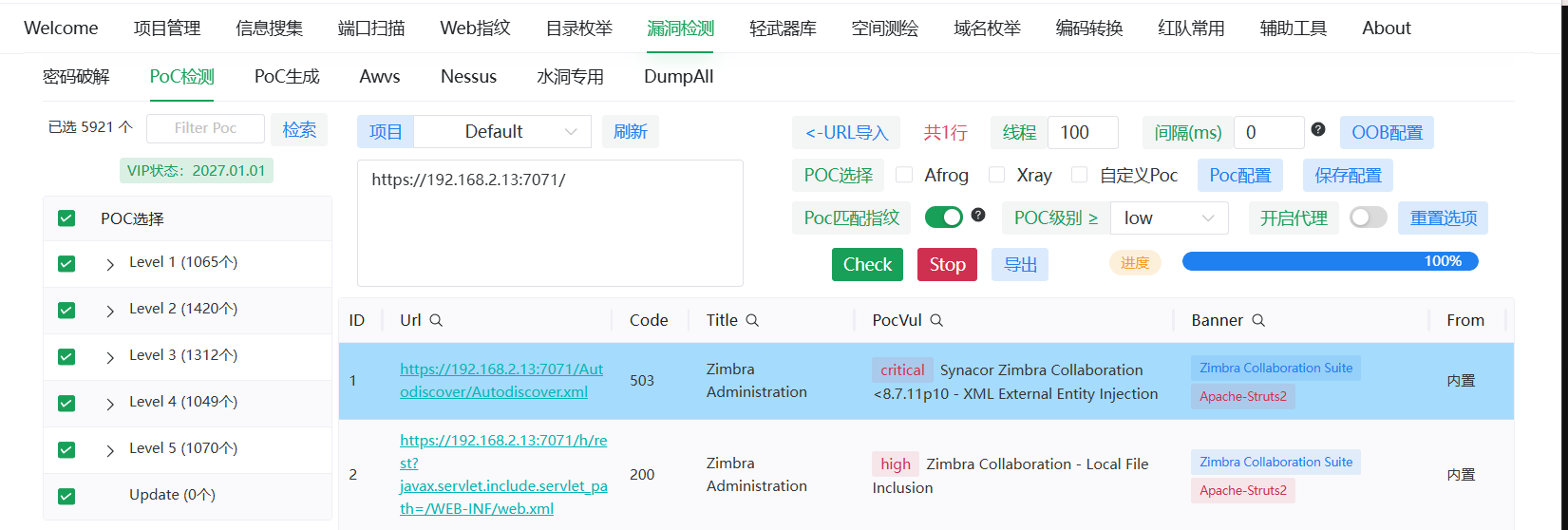Click the search icon next to Url column
Viewport: 1568px width, 530px height.
(436, 321)
